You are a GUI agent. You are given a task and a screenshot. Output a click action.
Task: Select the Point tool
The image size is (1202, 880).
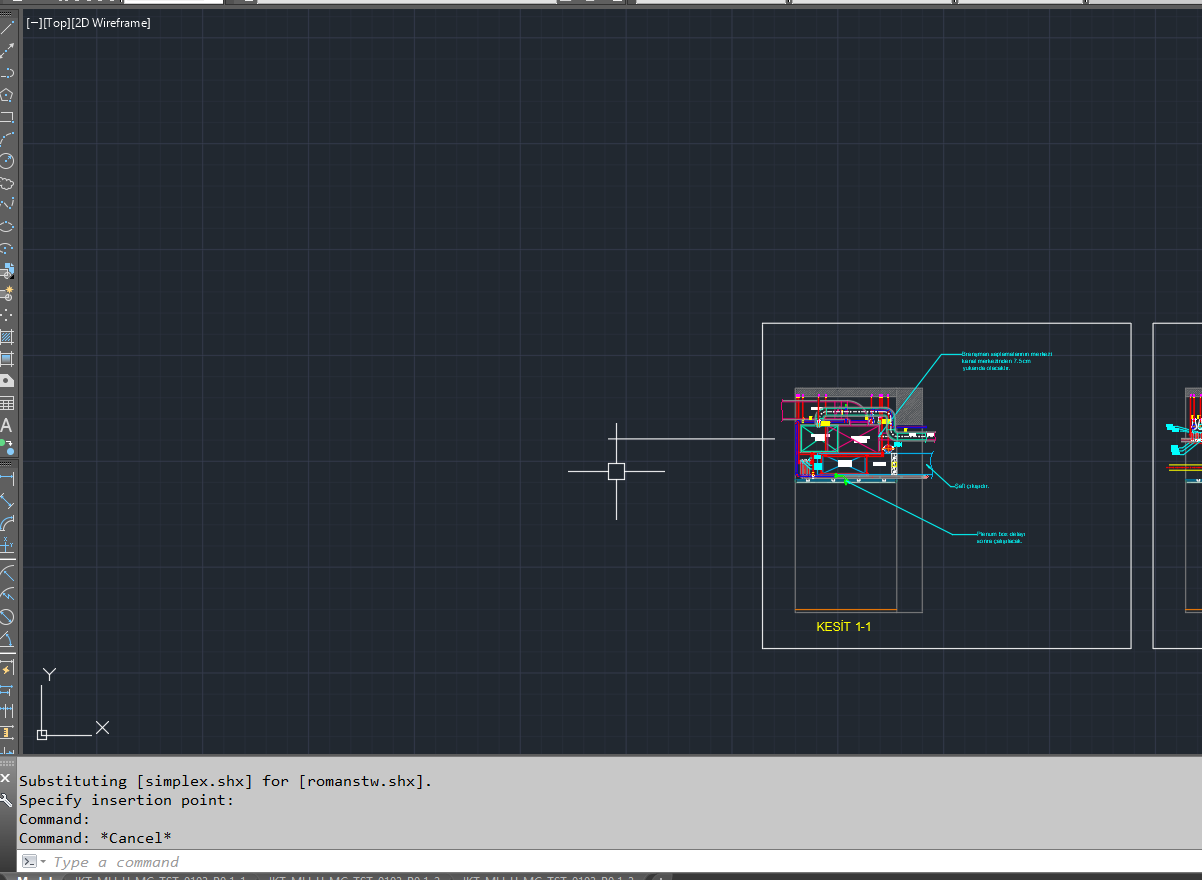(7, 315)
